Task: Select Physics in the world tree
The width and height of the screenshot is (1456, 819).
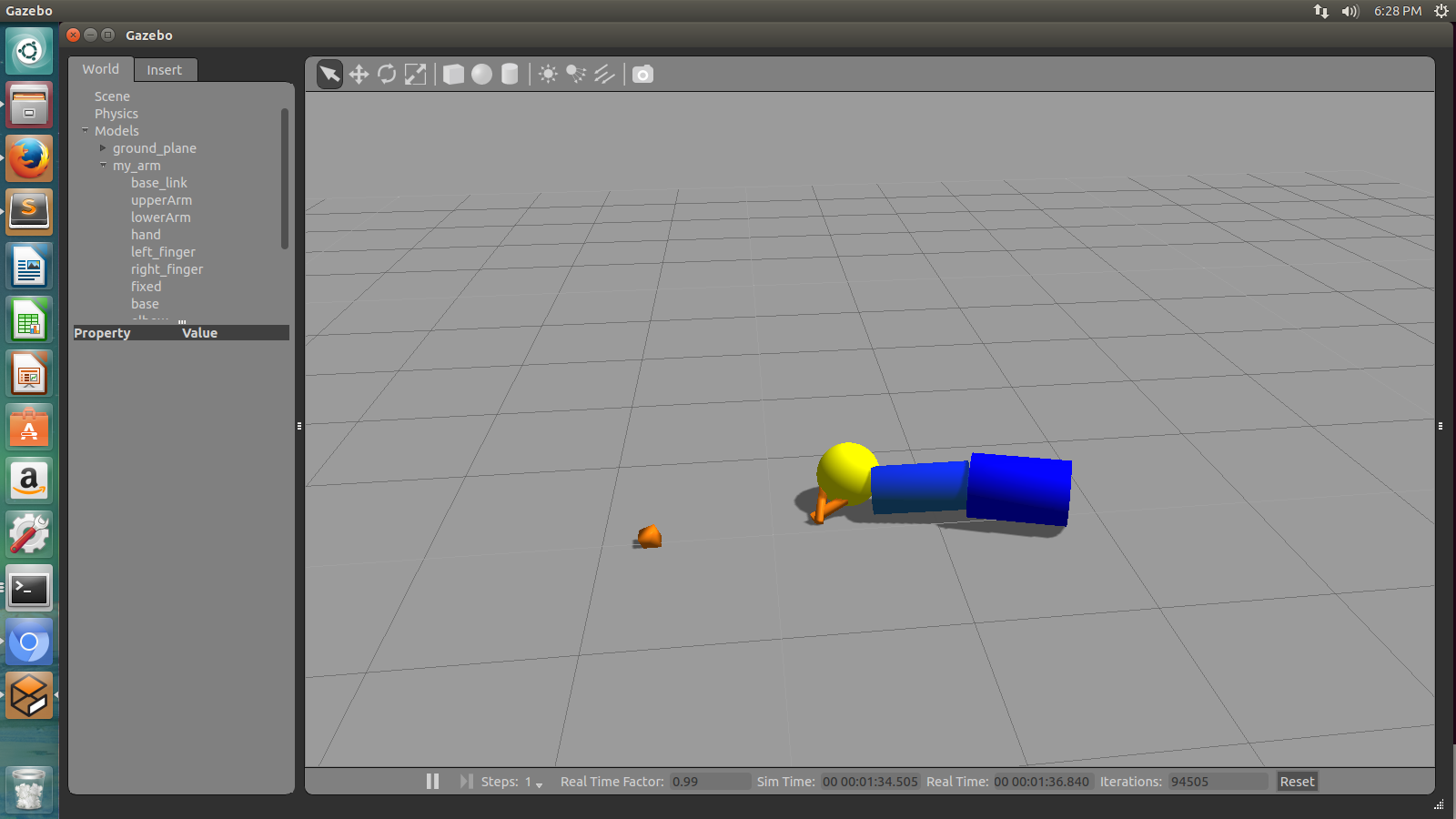Action: [x=116, y=114]
